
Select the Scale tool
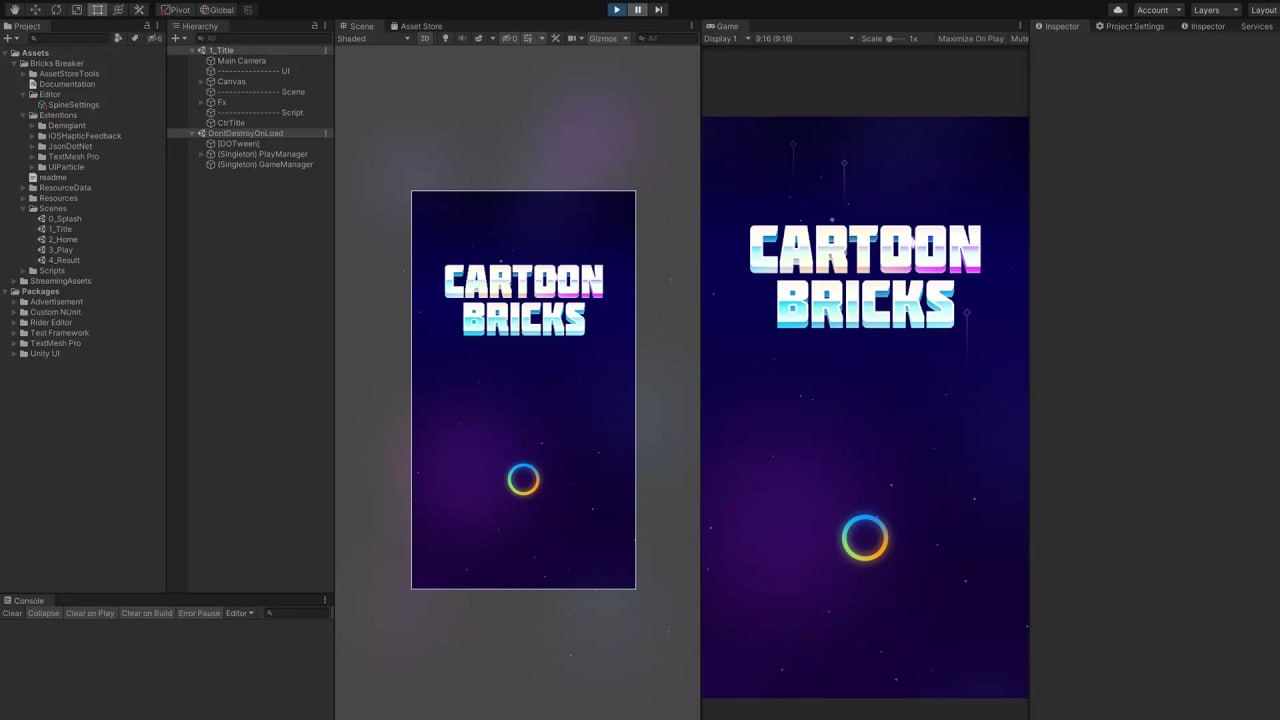(77, 9)
